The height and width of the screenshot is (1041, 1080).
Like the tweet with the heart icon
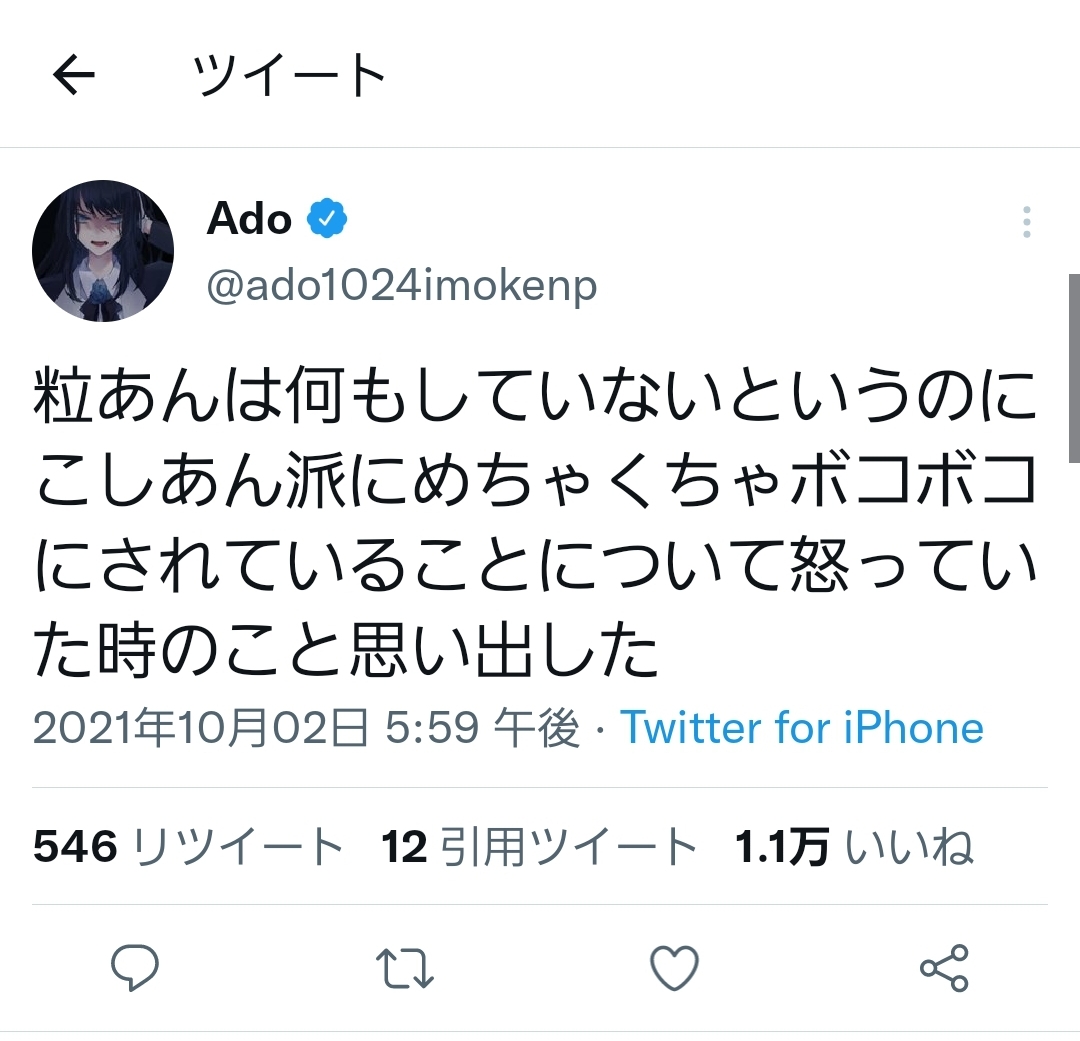click(674, 968)
